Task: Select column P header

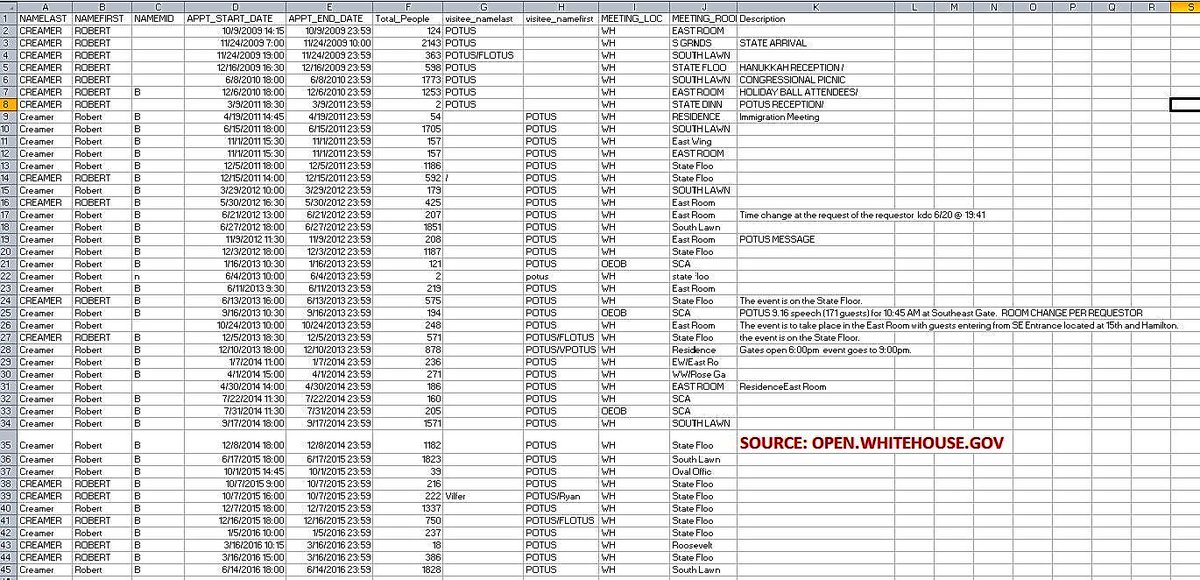Action: (1072, 6)
